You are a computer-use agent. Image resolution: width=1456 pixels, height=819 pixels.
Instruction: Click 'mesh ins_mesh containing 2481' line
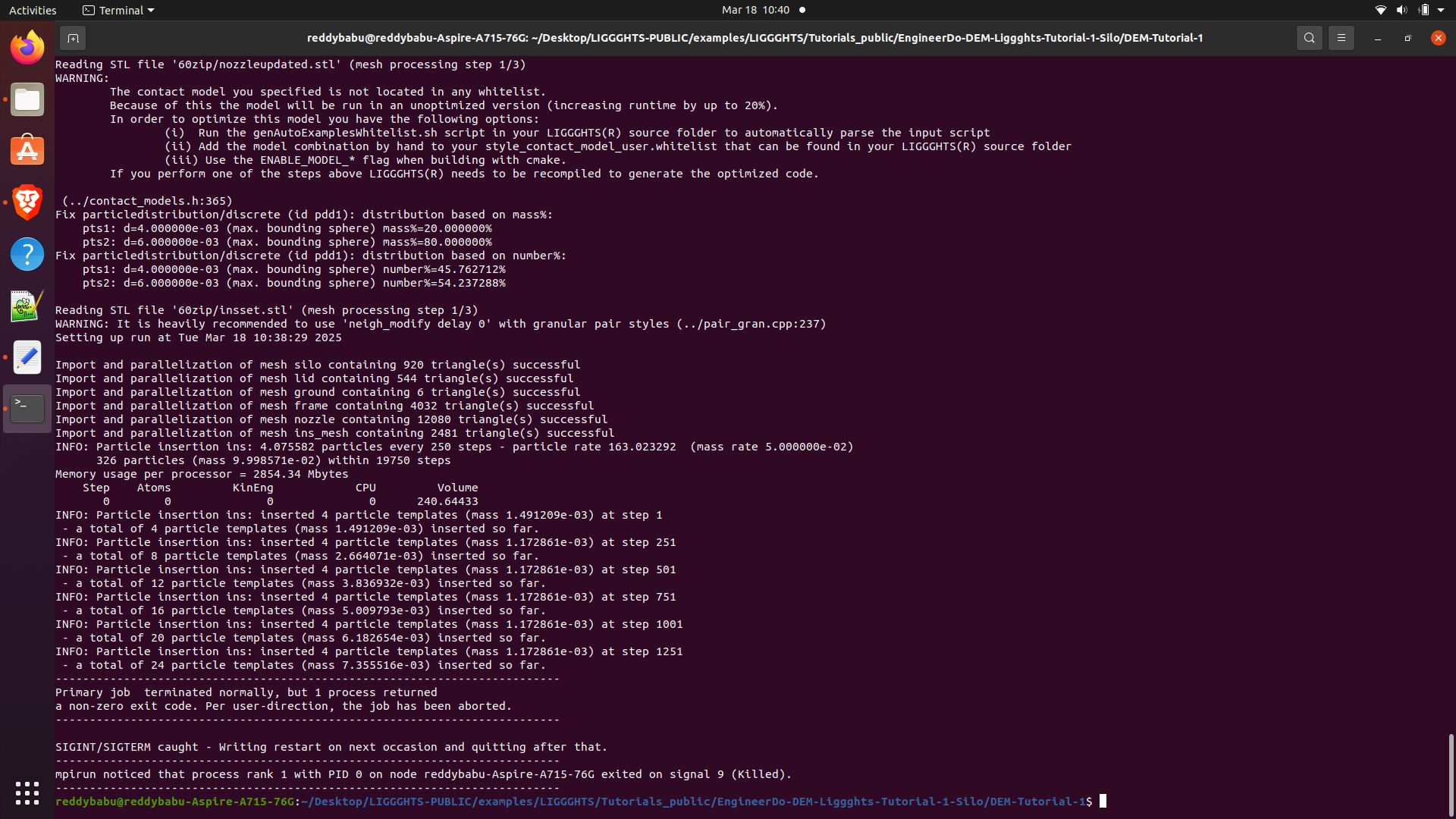pos(334,433)
